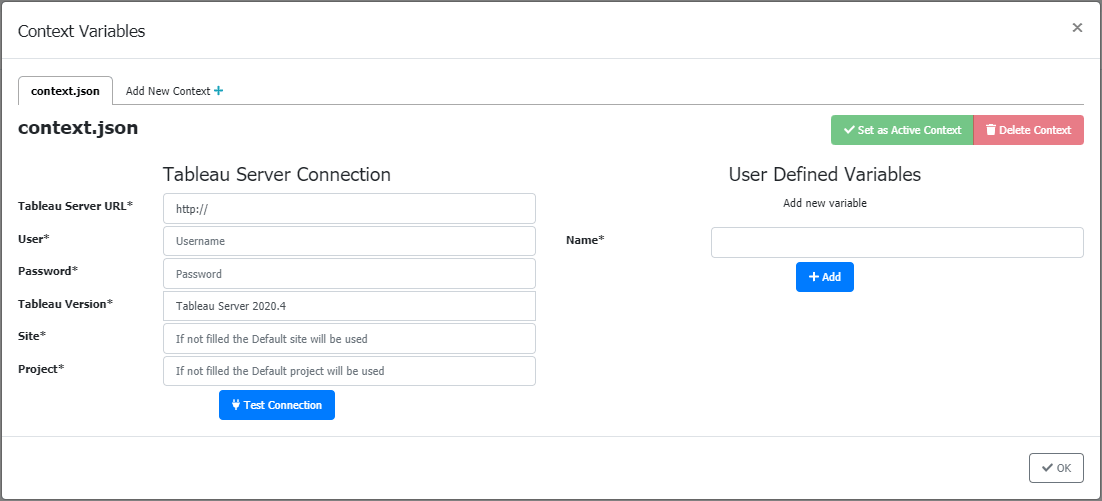Select the Password input box
1102x501 pixels.
click(x=349, y=274)
